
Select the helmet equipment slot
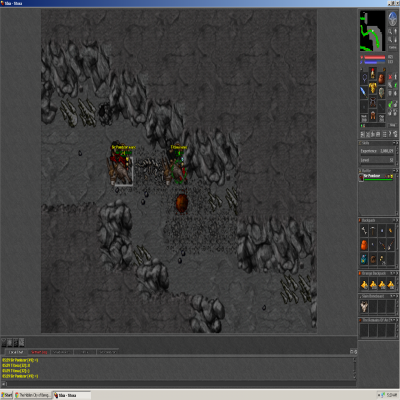click(373, 73)
